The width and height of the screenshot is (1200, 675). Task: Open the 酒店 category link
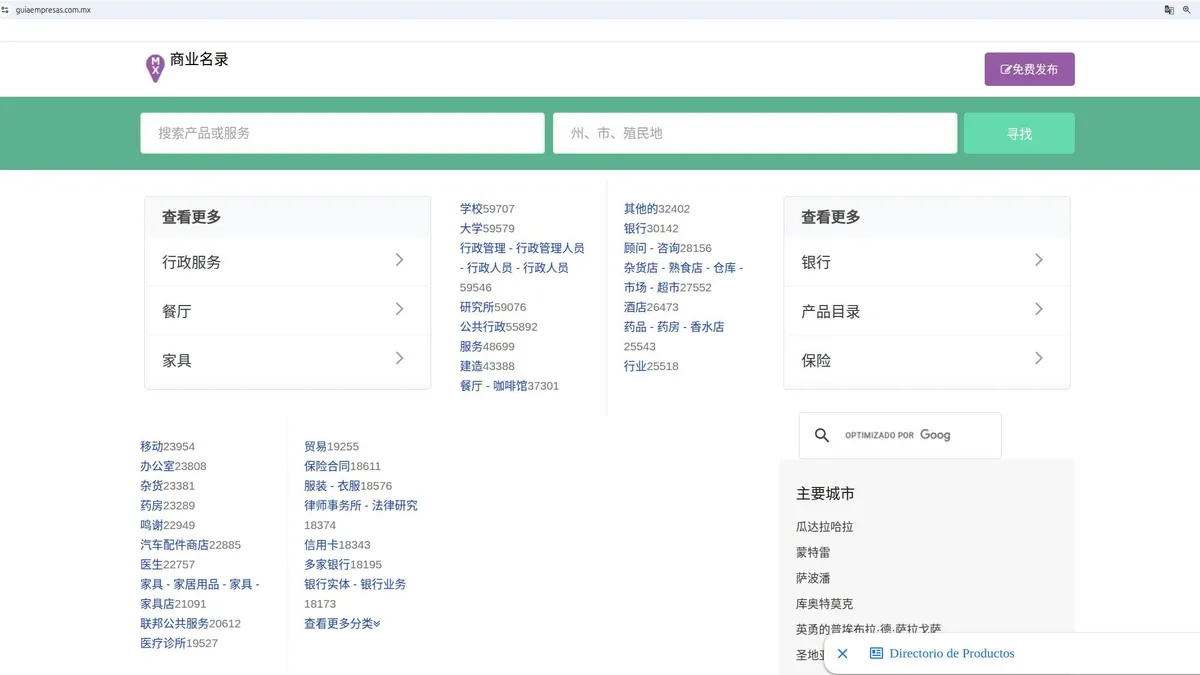[x=635, y=307]
